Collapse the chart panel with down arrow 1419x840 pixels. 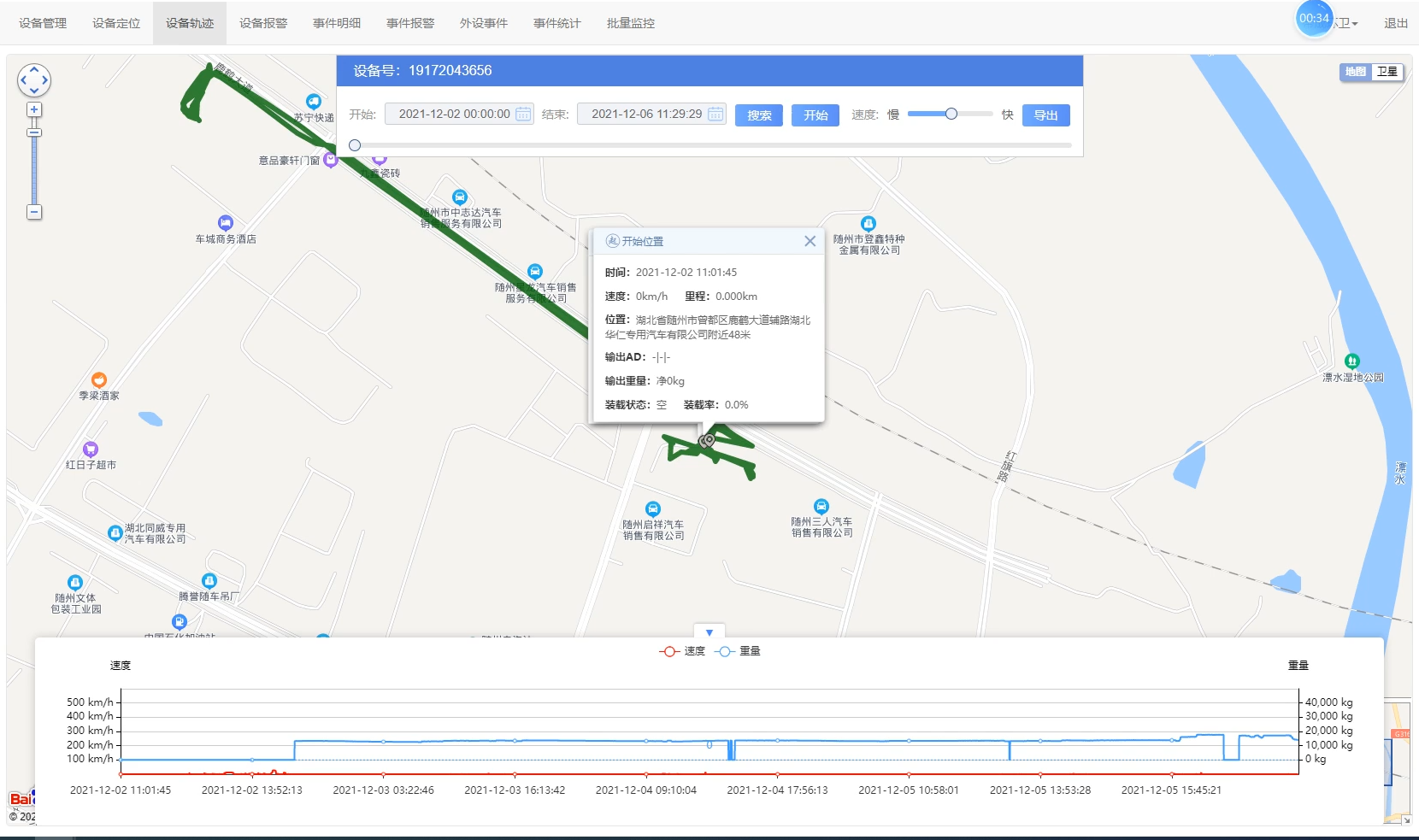pyautogui.click(x=709, y=632)
